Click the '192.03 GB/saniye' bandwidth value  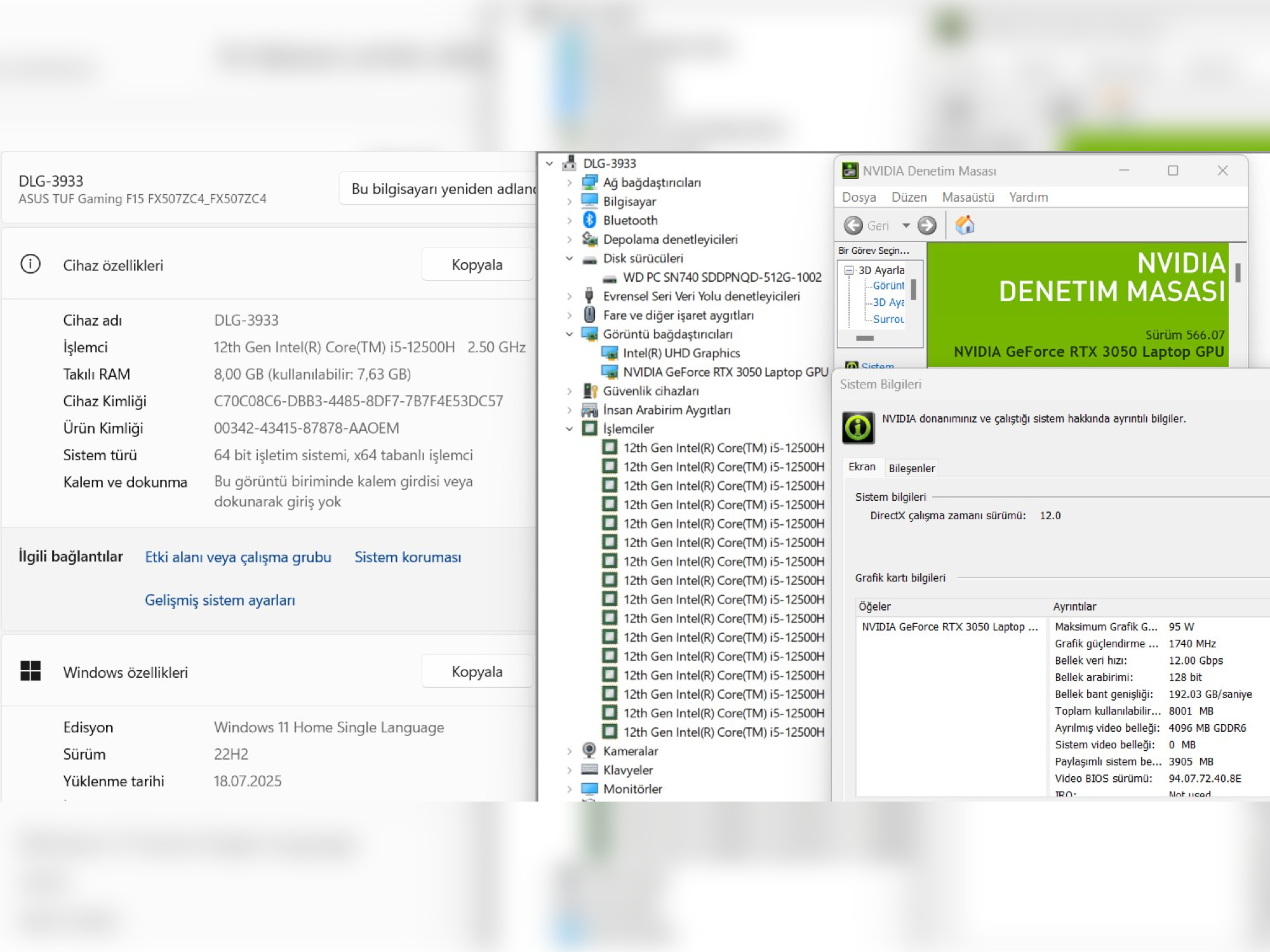click(1210, 694)
